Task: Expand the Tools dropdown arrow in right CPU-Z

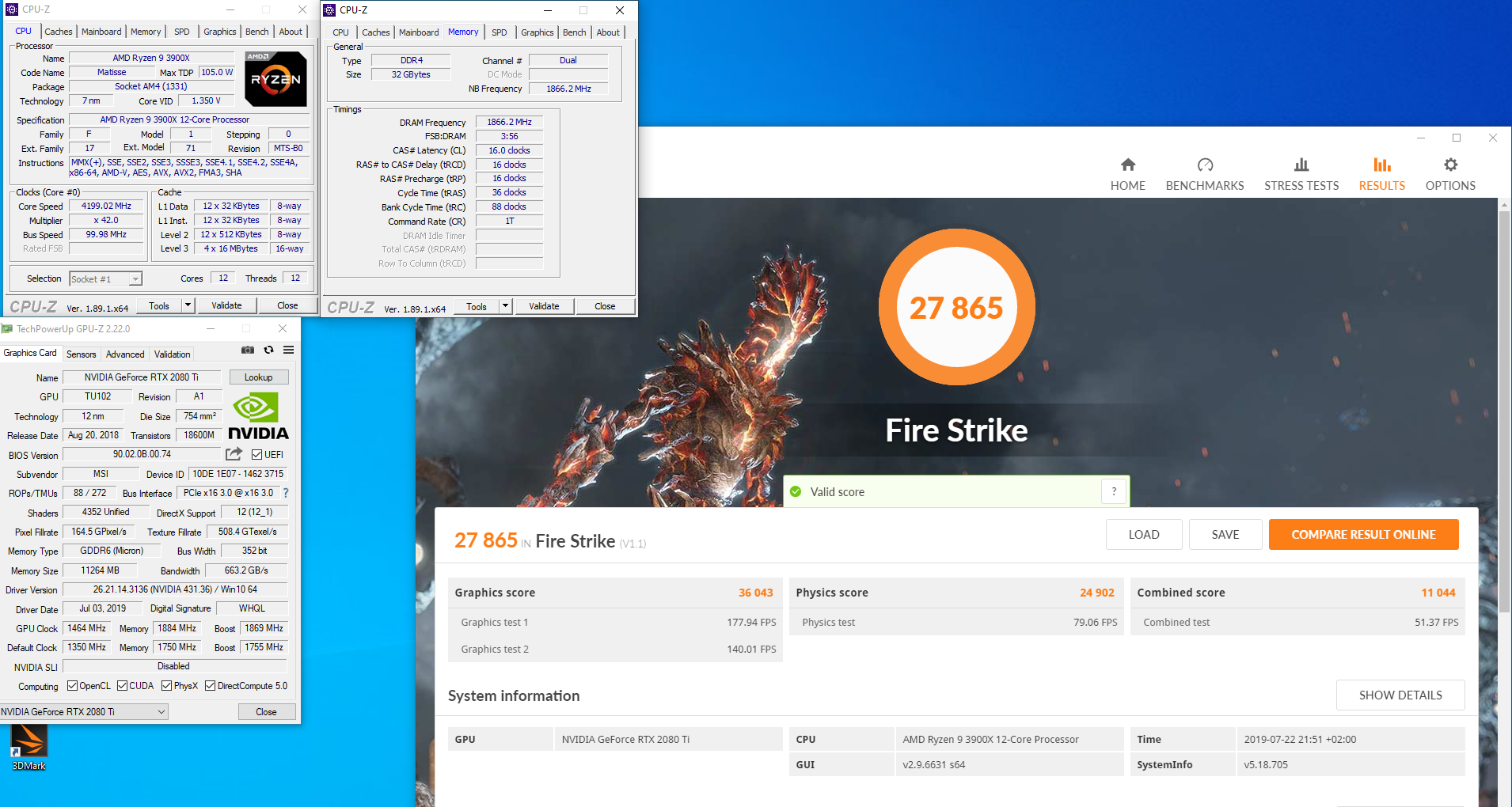Action: pos(506,306)
